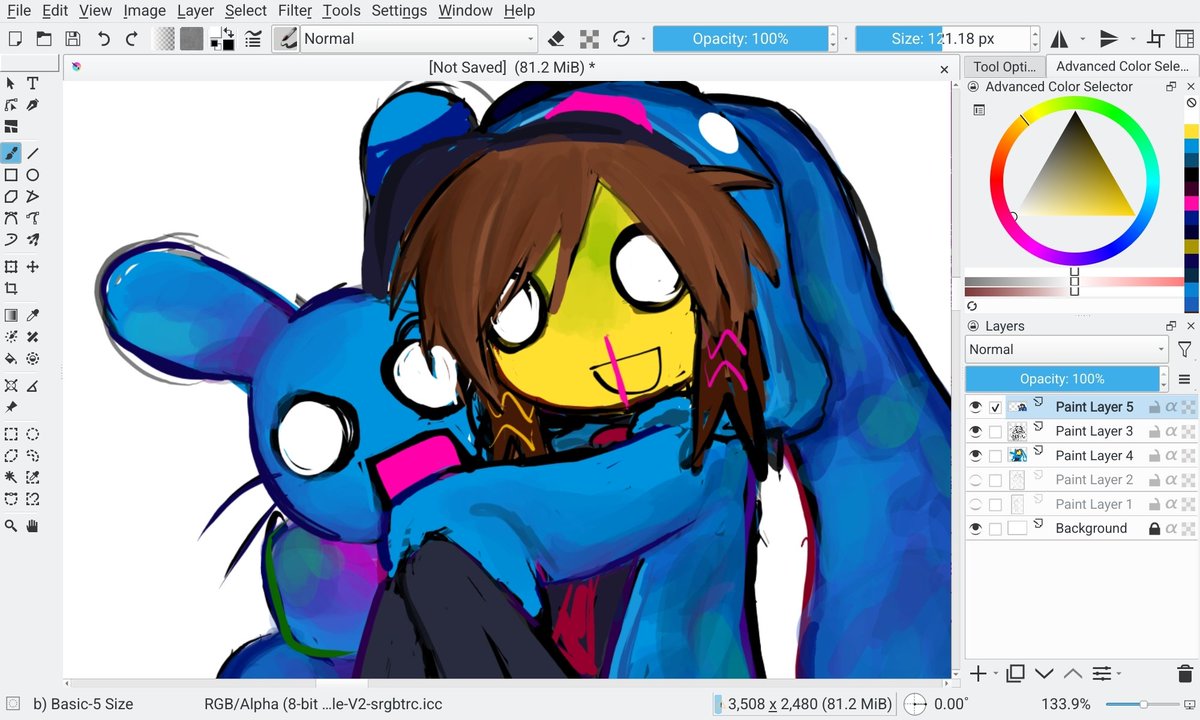Expand extra toolbar opacity options arrow
The width and height of the screenshot is (1200, 720).
point(846,39)
